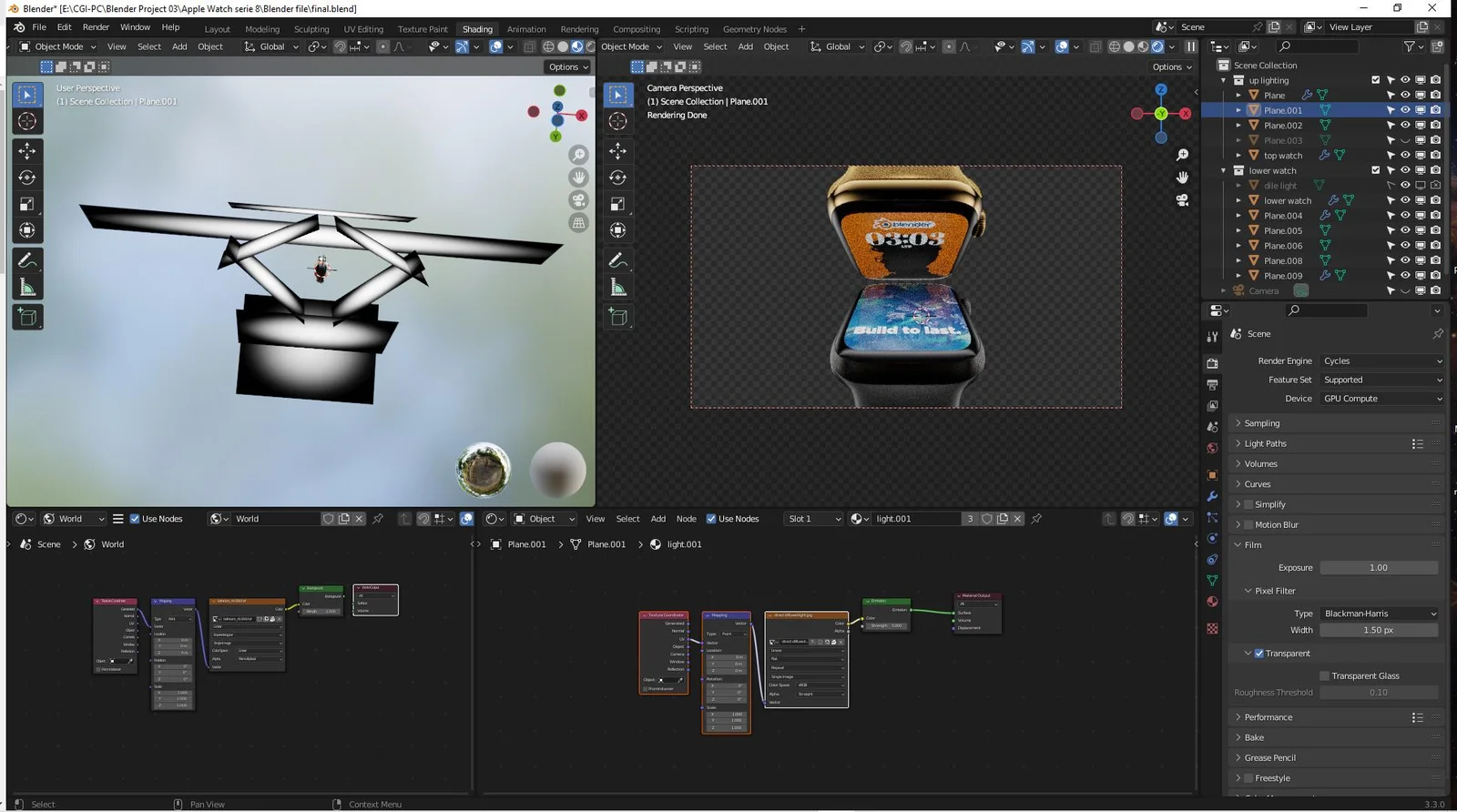Open the Material properties tab
Viewport: 1457px width, 812px height.
click(1212, 602)
